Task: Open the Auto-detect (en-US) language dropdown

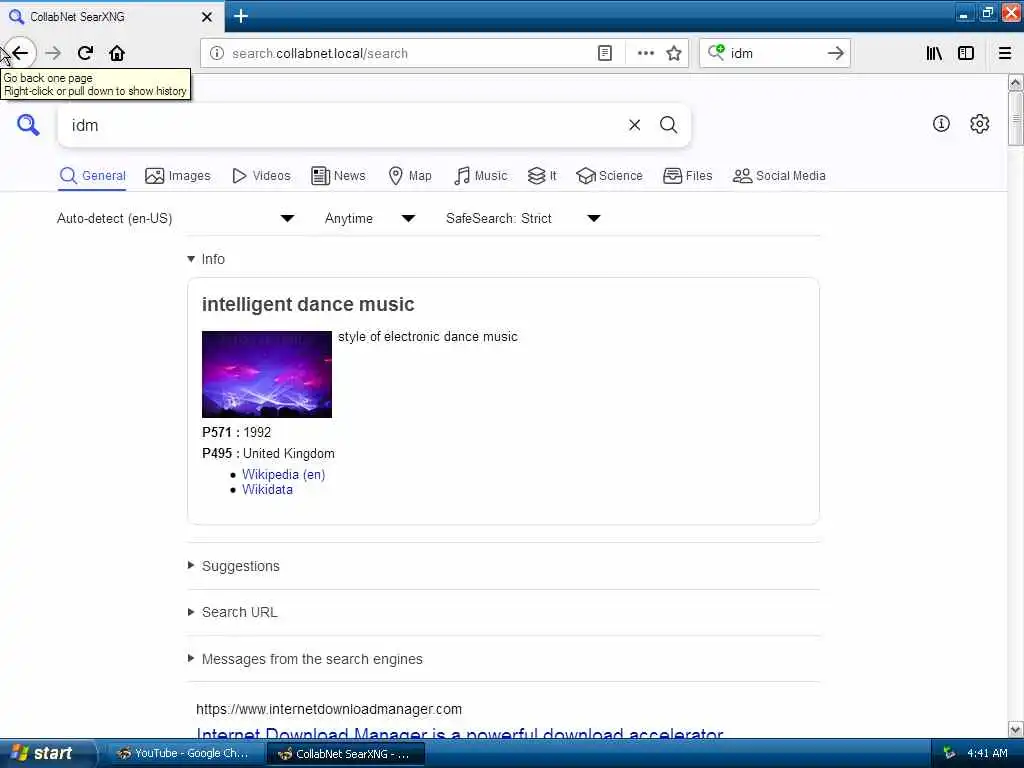Action: [176, 218]
